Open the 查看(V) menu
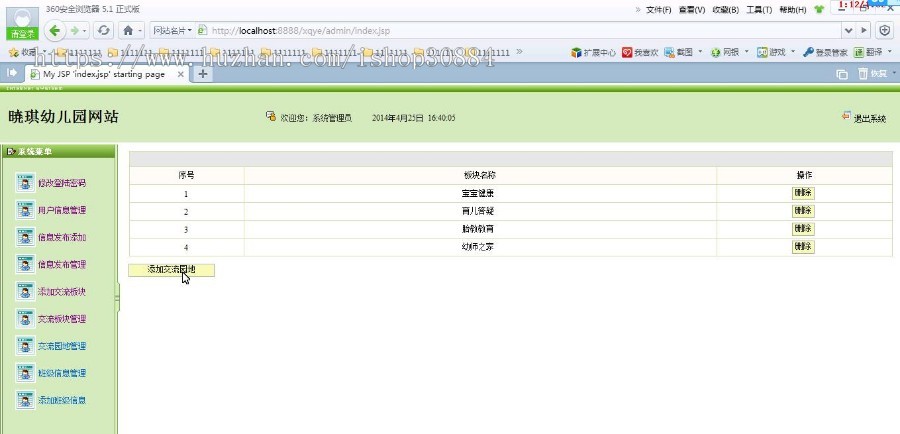 [692, 10]
